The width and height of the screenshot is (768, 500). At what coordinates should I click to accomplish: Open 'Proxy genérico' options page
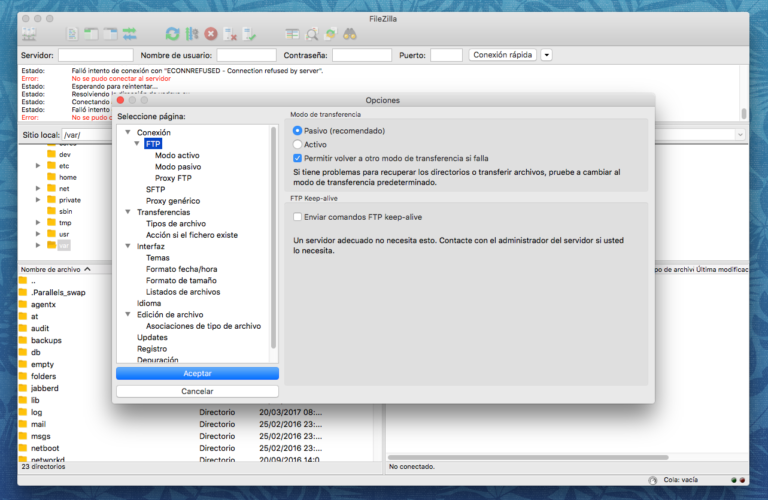pyautogui.click(x=173, y=201)
